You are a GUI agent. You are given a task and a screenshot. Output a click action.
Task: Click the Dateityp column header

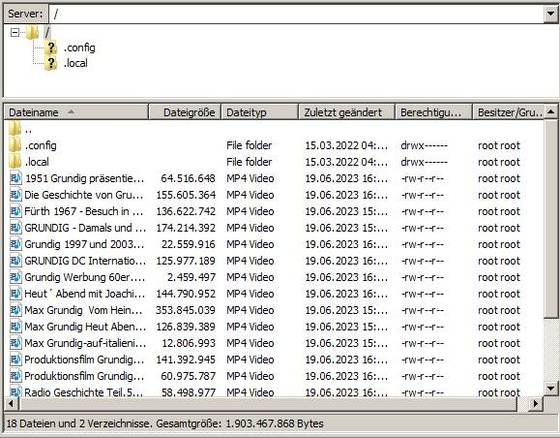pos(260,112)
